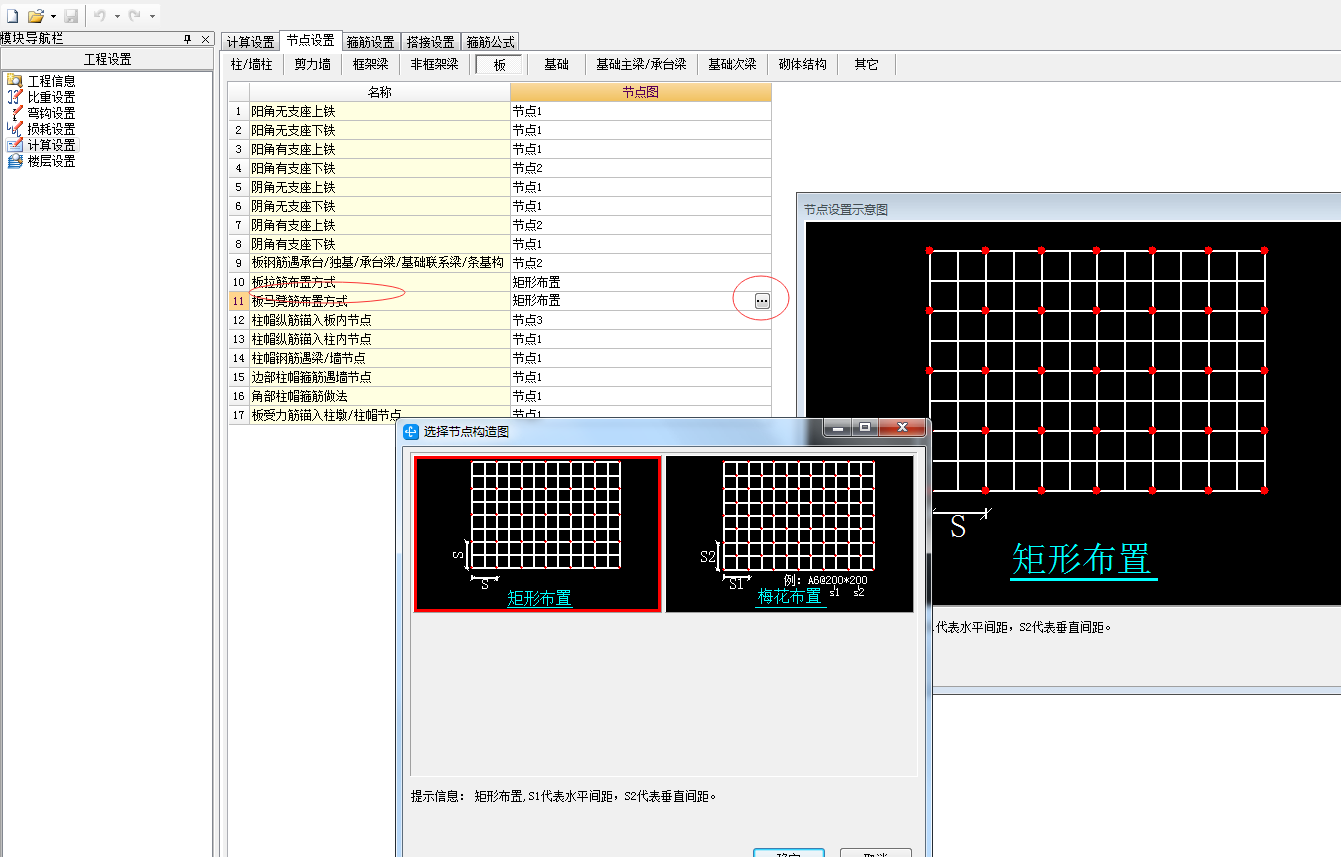Screen dimensions: 1341x857
Task: Select row 阴角有支座下铁
Action: pos(380,244)
